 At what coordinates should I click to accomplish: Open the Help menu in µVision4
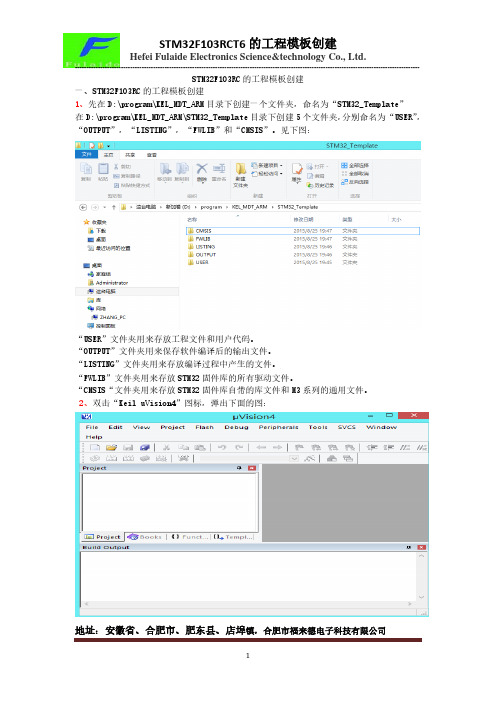[x=94, y=437]
